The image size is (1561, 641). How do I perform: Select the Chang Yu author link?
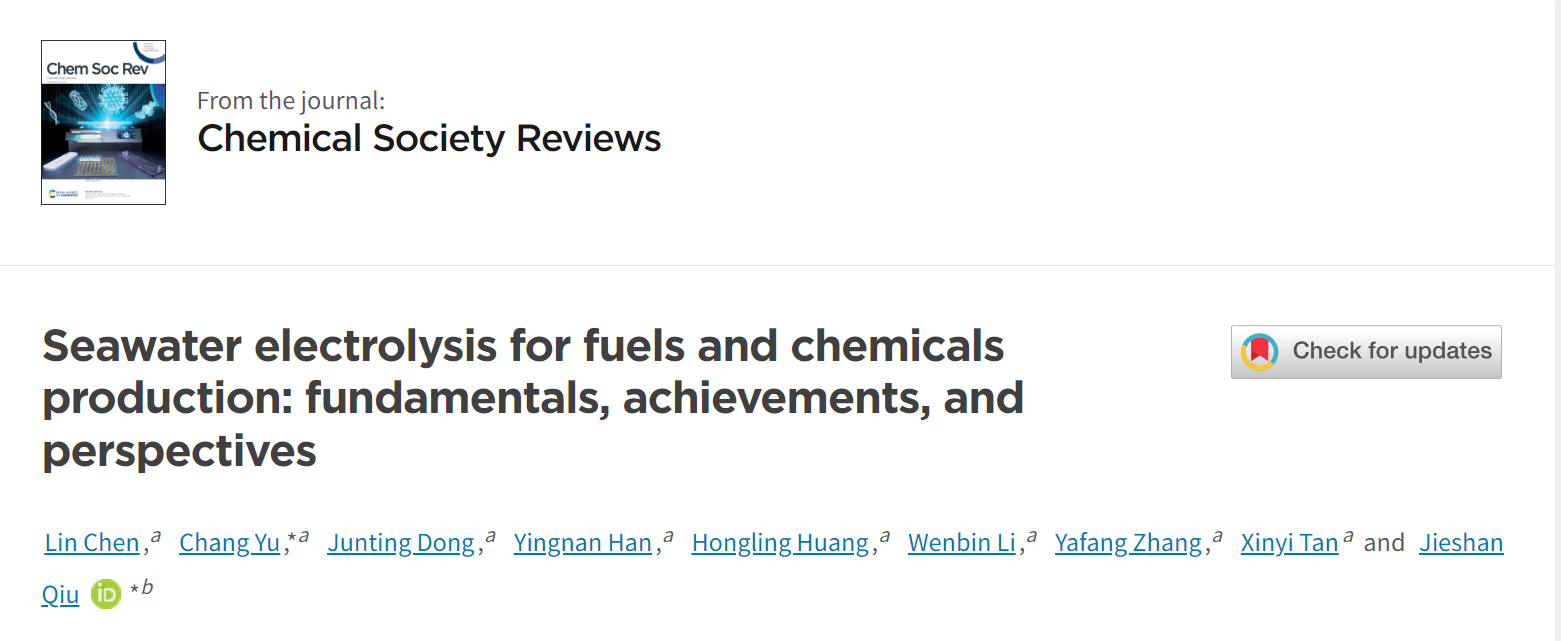point(230,543)
